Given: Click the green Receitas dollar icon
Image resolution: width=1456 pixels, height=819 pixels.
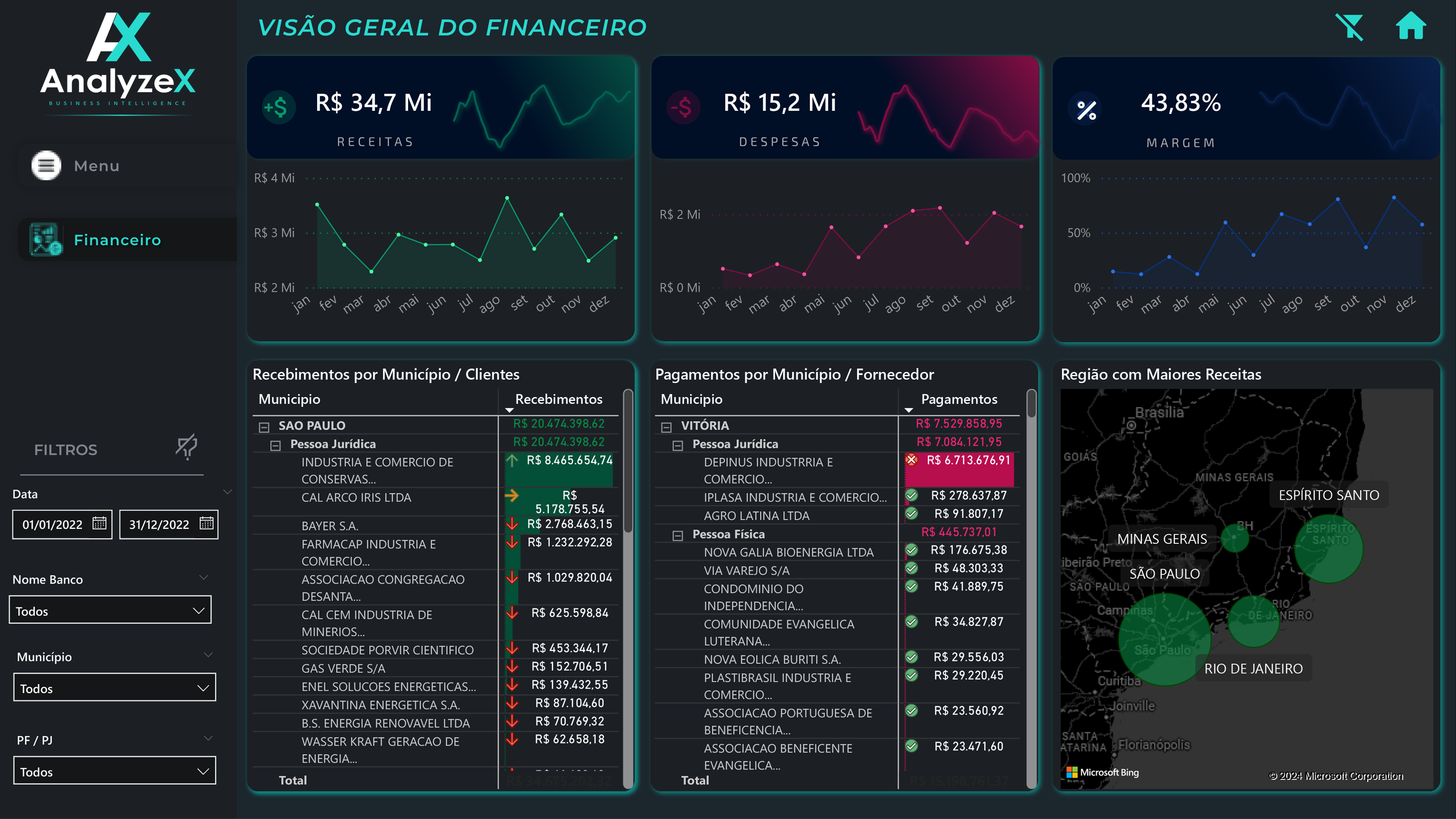Looking at the screenshot, I should tap(278, 107).
